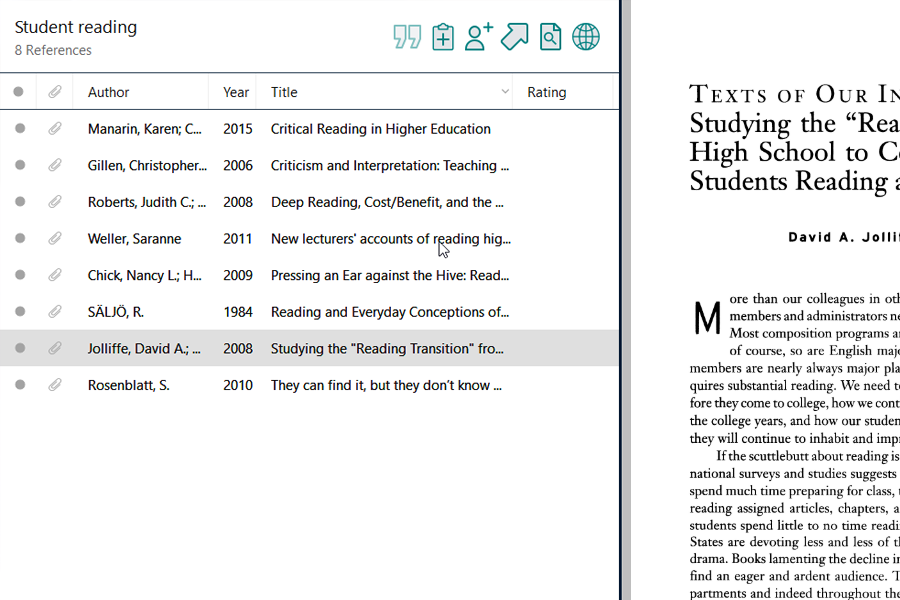Click the Find Full Text document search icon
Image resolution: width=900 pixels, height=600 pixels.
[550, 37]
